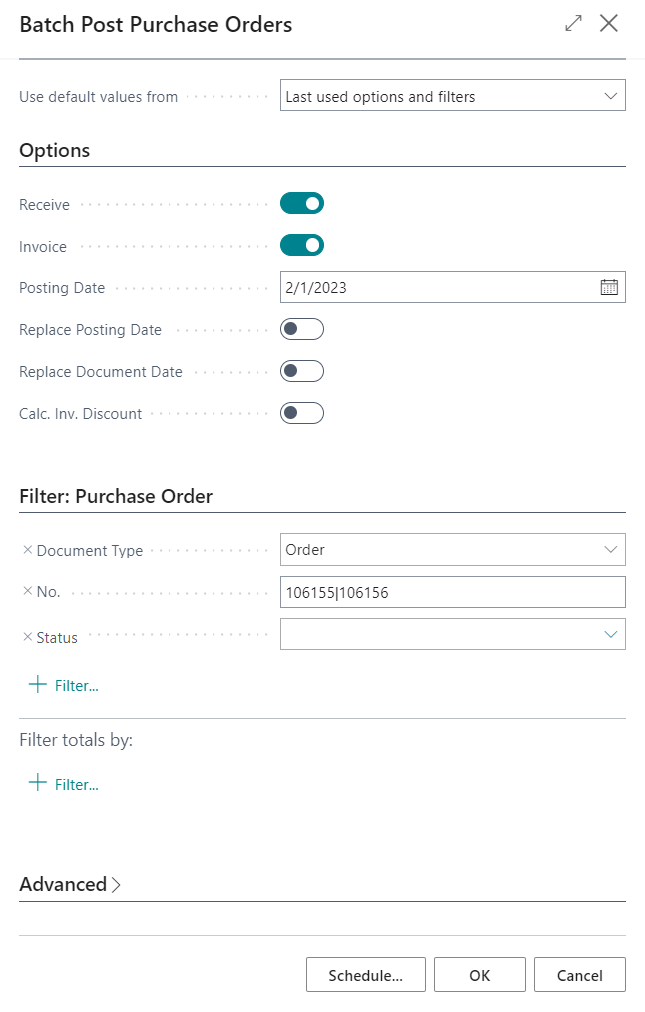
Task: Enable Calc. Inv. Discount
Action: pyautogui.click(x=302, y=413)
